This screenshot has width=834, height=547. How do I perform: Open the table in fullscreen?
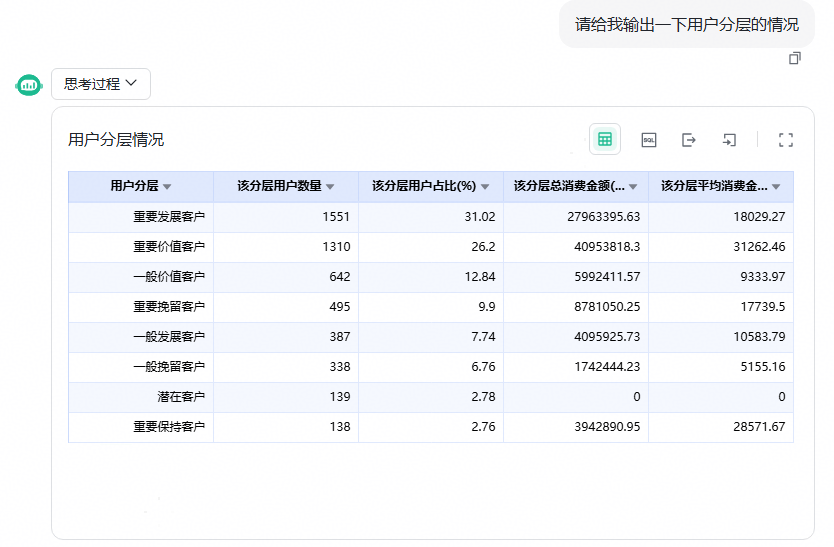[786, 140]
